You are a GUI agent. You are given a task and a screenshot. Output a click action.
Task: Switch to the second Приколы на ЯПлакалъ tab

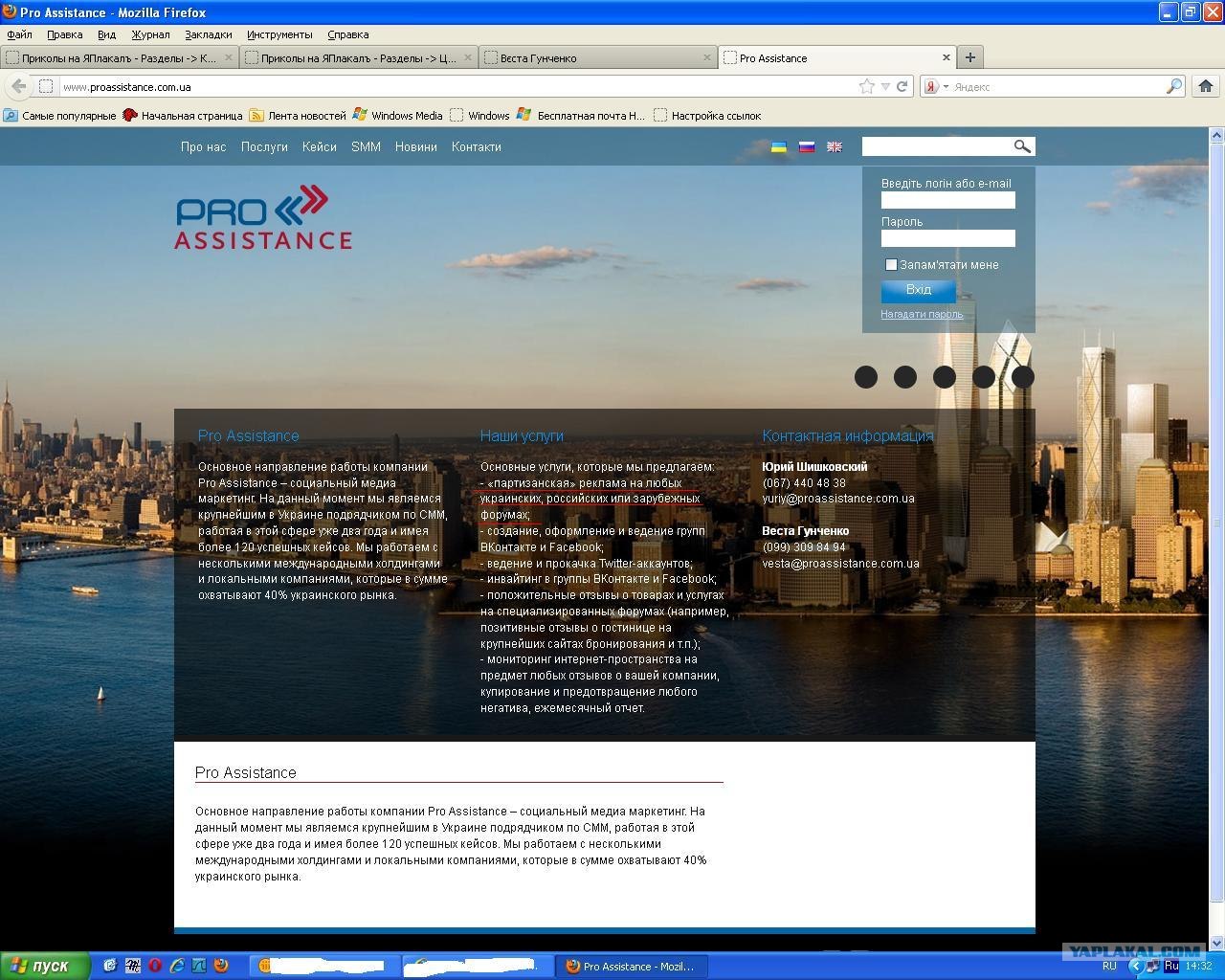358,57
